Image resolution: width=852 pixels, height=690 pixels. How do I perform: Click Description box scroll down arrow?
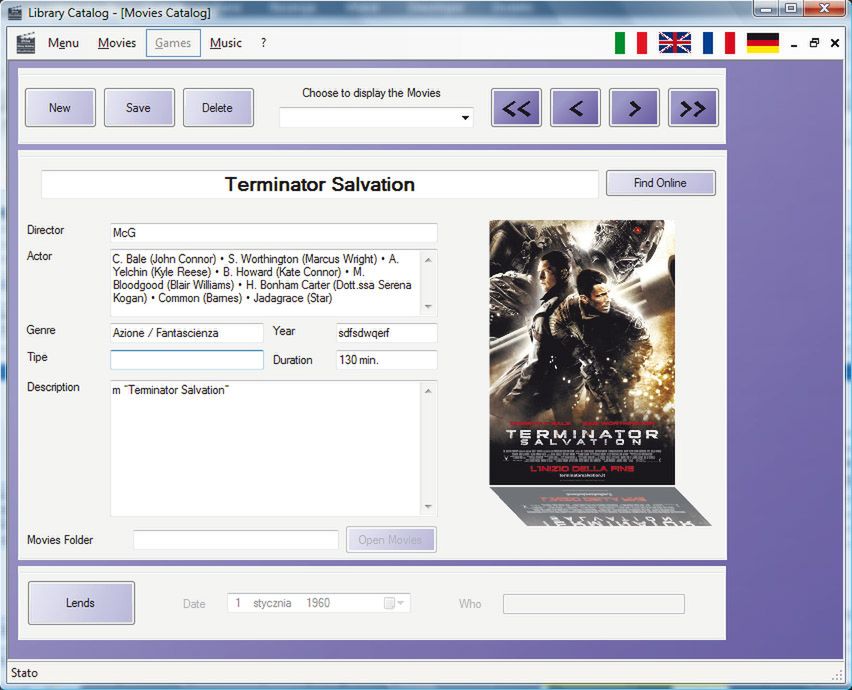tap(428, 506)
